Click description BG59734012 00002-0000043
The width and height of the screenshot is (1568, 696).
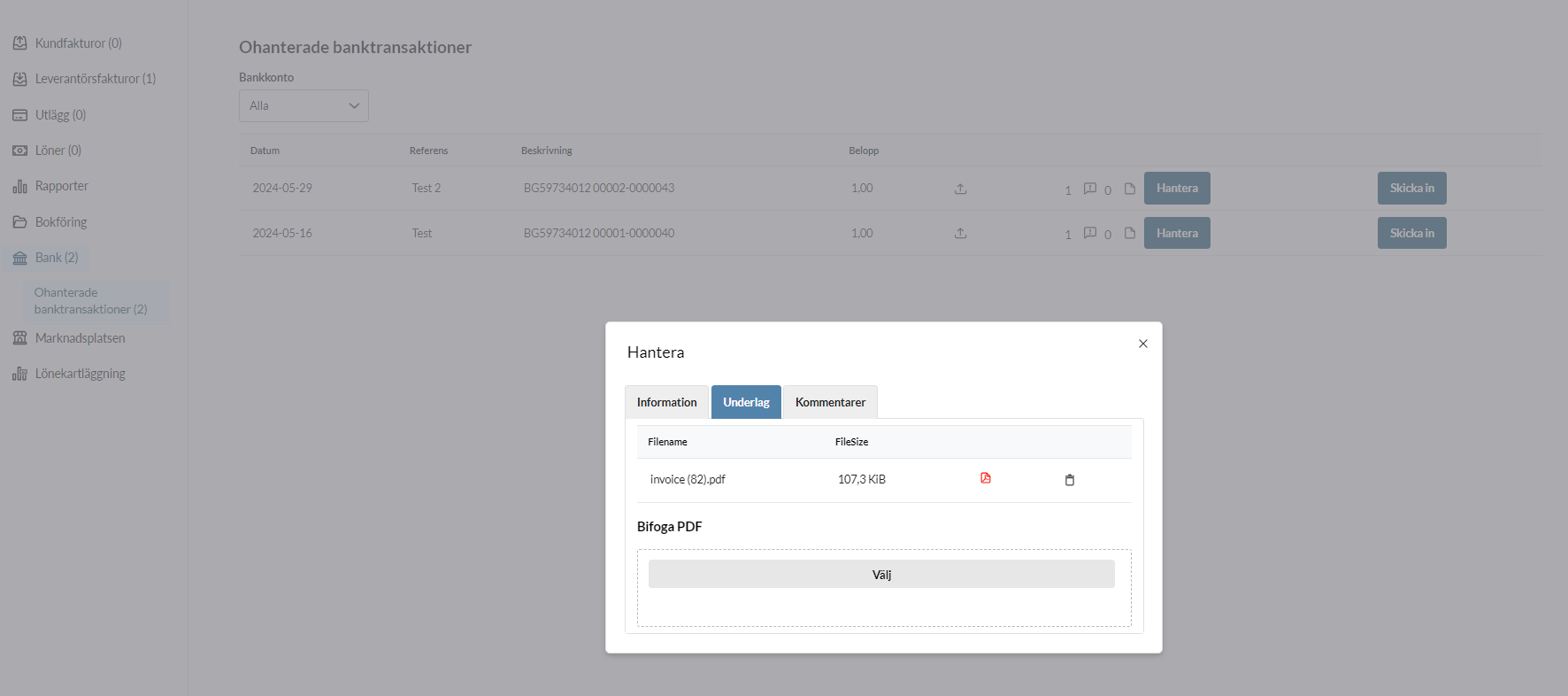tap(599, 188)
